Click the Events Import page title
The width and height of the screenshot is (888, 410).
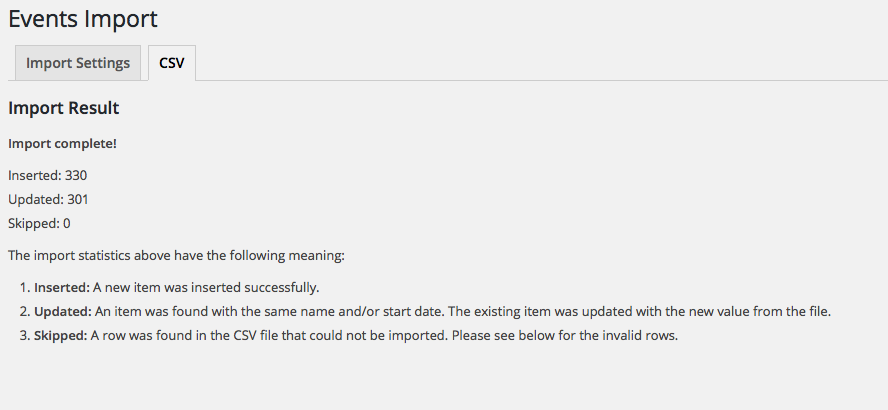(83, 18)
